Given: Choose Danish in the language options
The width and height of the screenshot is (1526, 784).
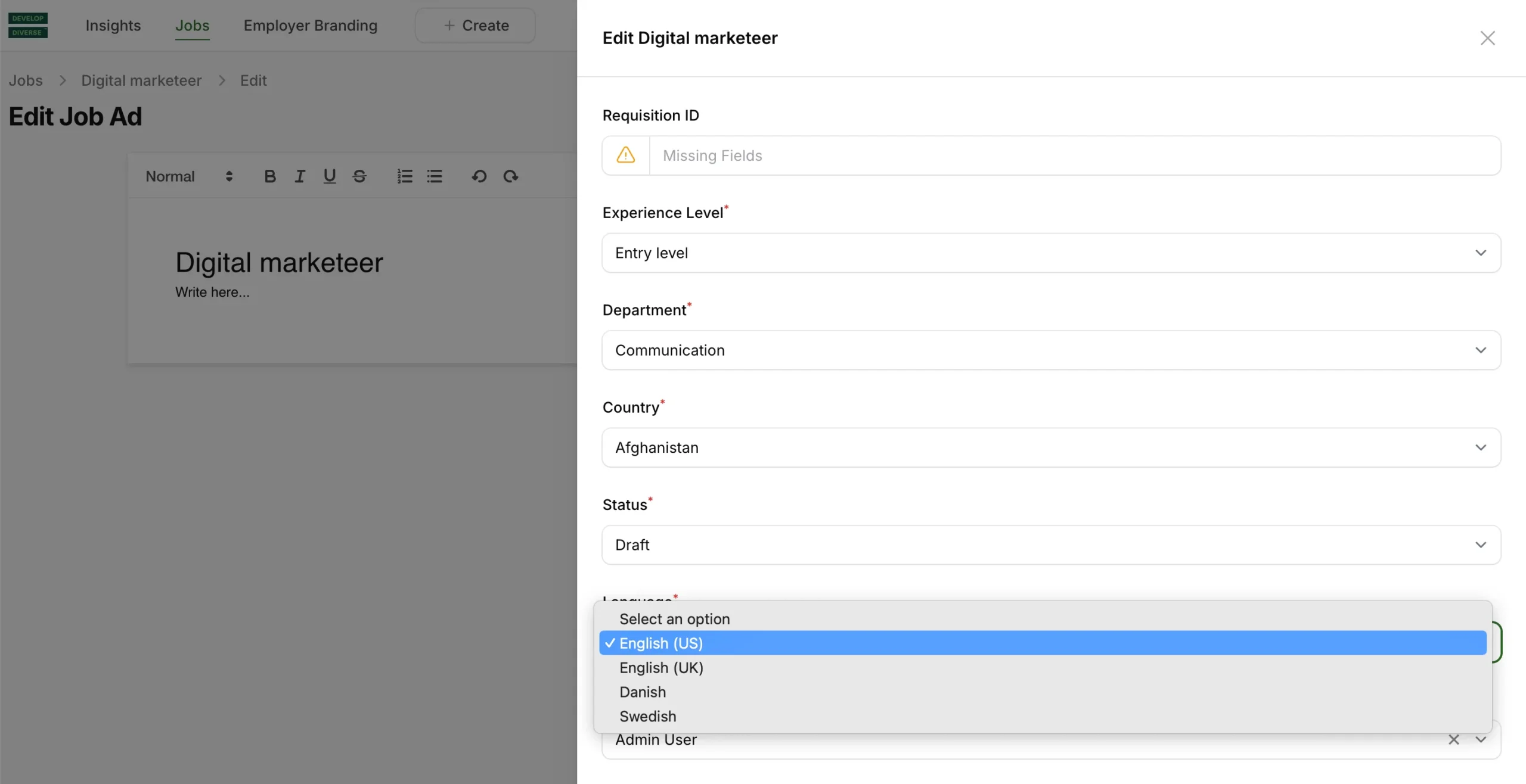Looking at the screenshot, I should tap(643, 692).
